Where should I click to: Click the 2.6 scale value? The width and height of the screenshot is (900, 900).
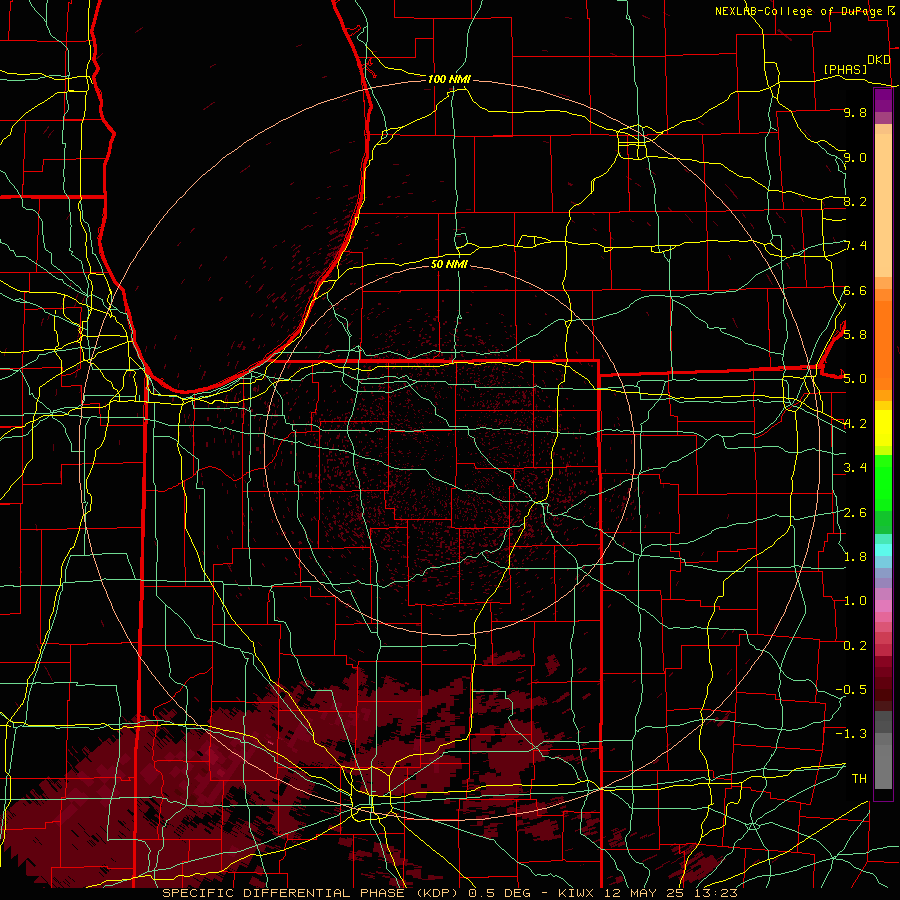[855, 513]
